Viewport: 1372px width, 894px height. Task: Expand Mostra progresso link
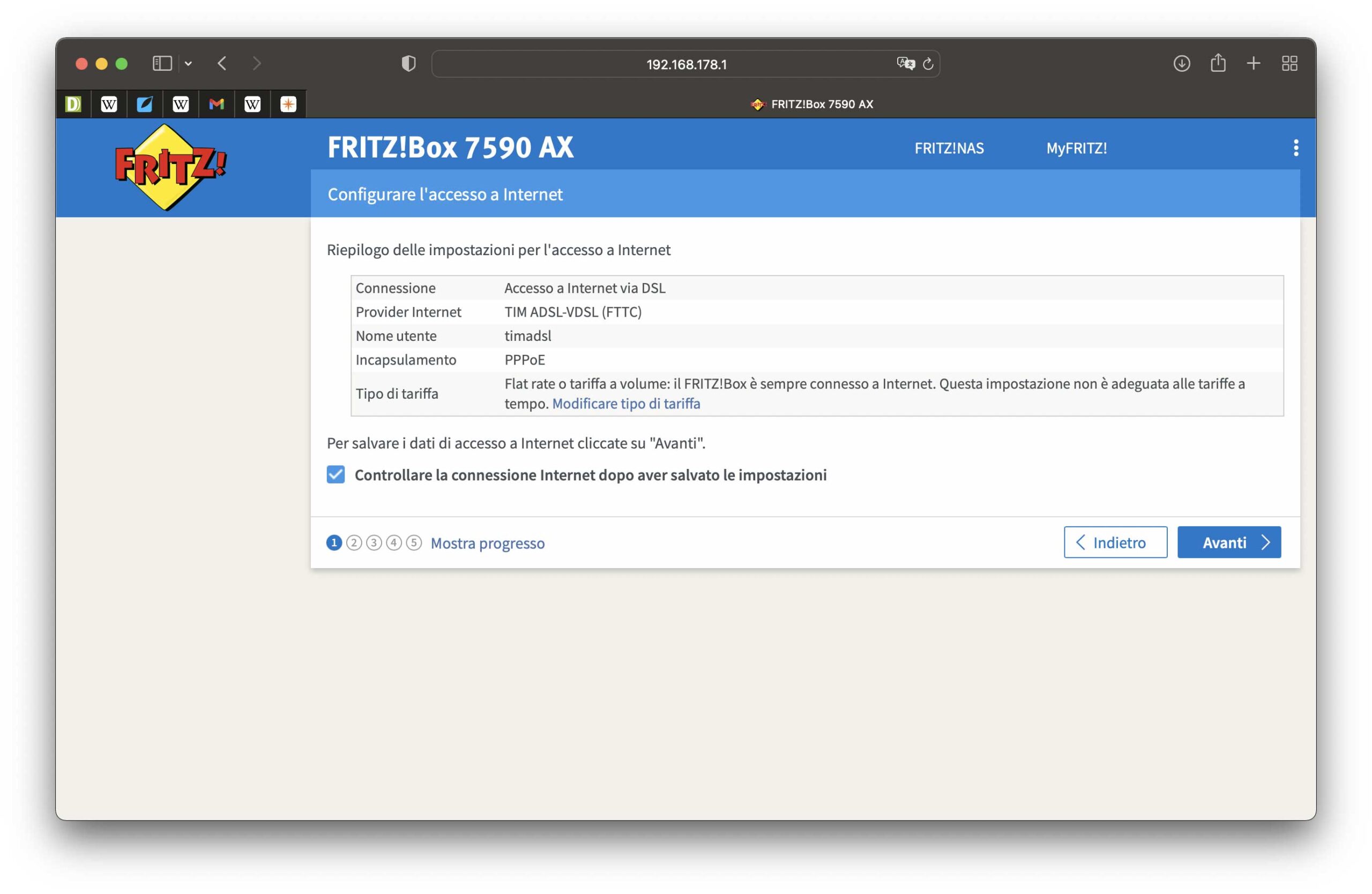(487, 543)
